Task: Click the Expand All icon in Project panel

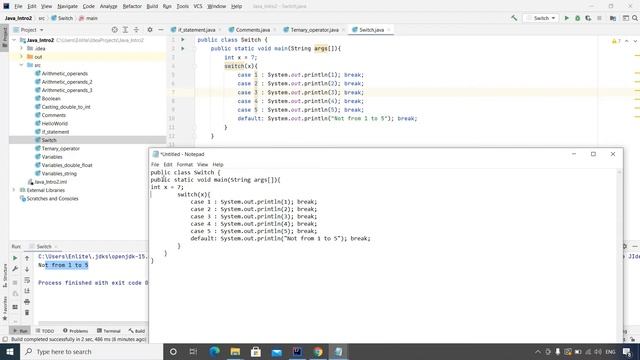Action: coord(125,30)
